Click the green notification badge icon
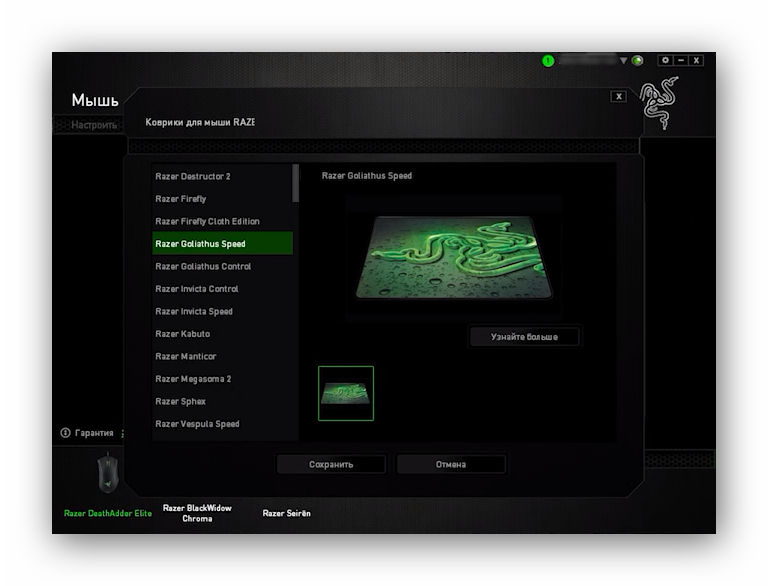The height and width of the screenshot is (586, 768). click(x=548, y=61)
